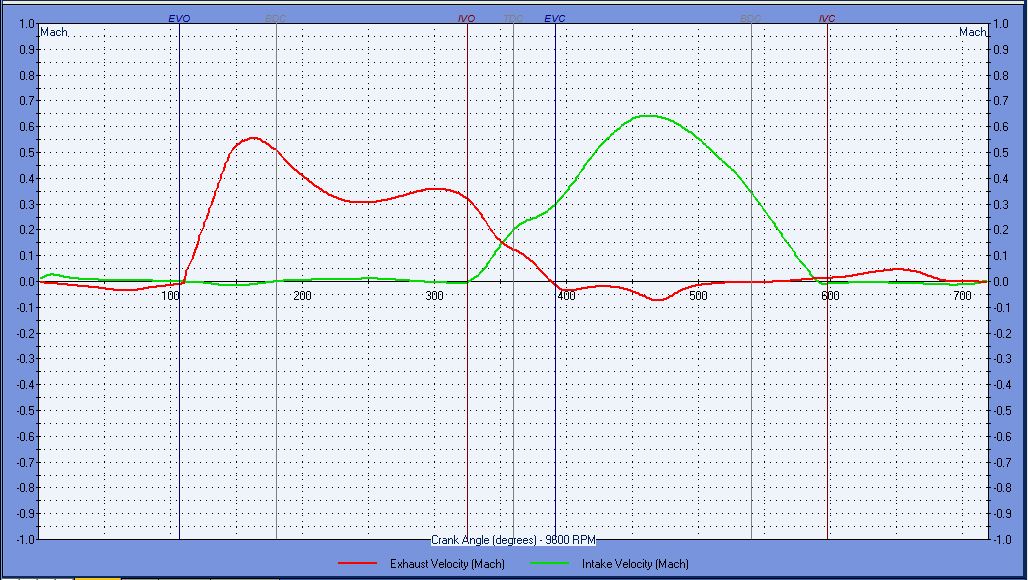Click the 600 tick label on crank axis

point(829,296)
